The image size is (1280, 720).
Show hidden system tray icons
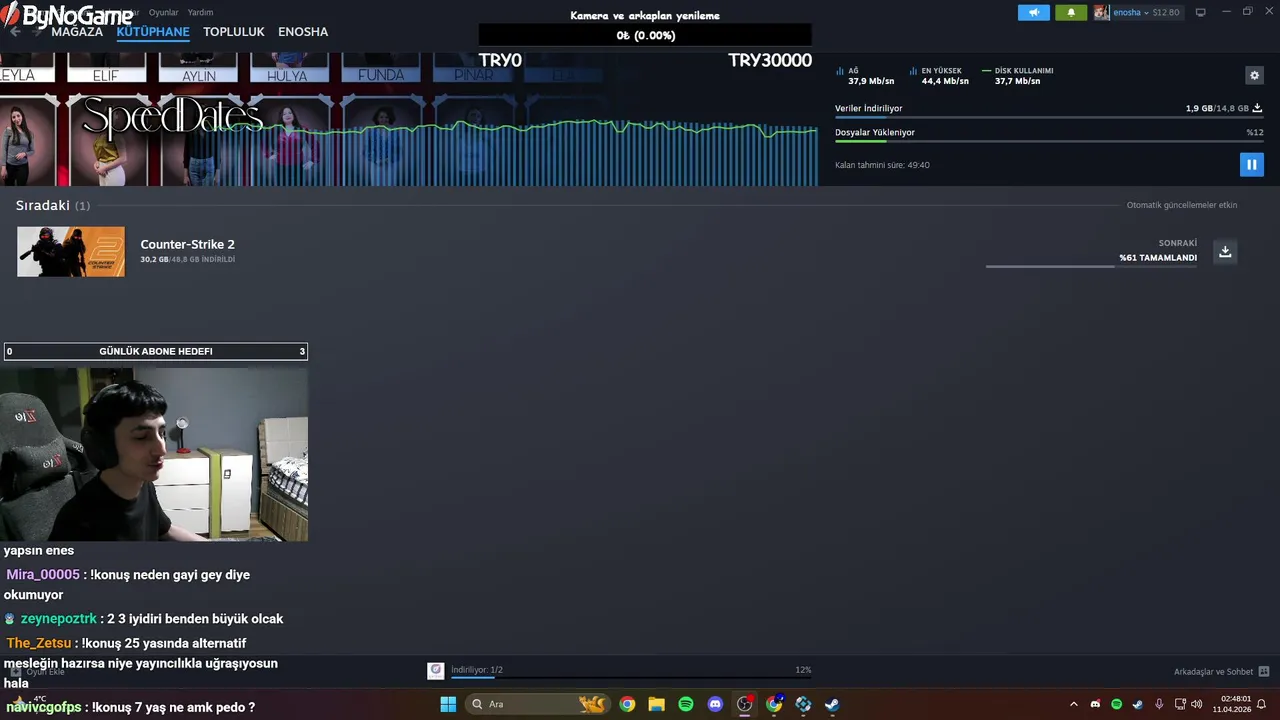coord(1074,704)
